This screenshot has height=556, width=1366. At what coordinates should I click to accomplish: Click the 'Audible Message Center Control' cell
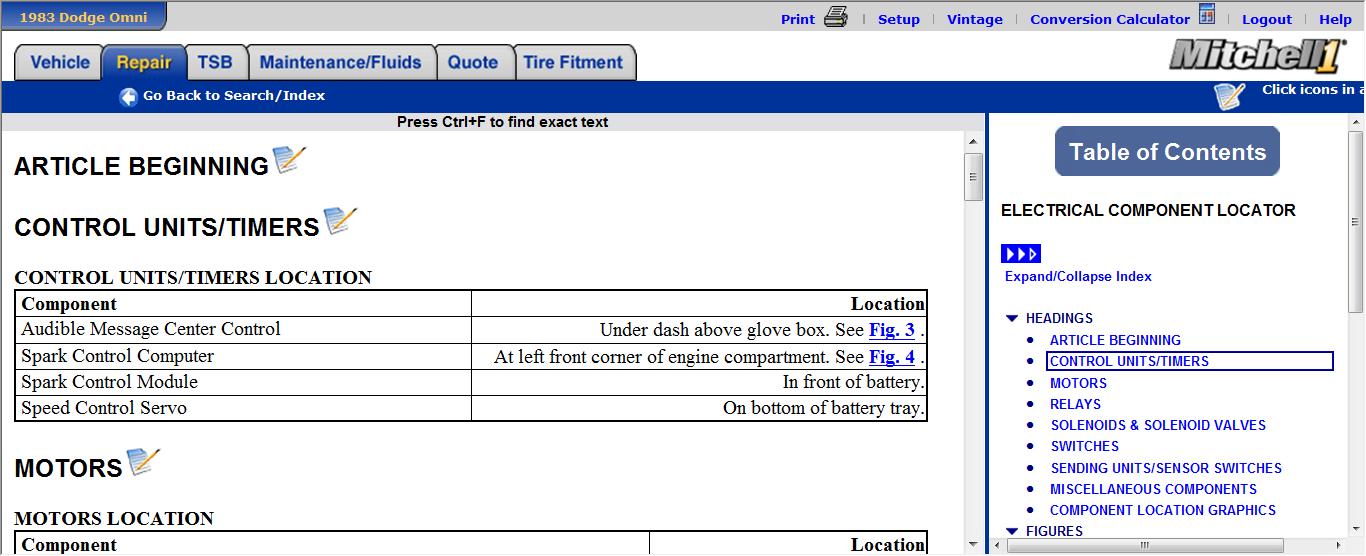[x=243, y=330]
